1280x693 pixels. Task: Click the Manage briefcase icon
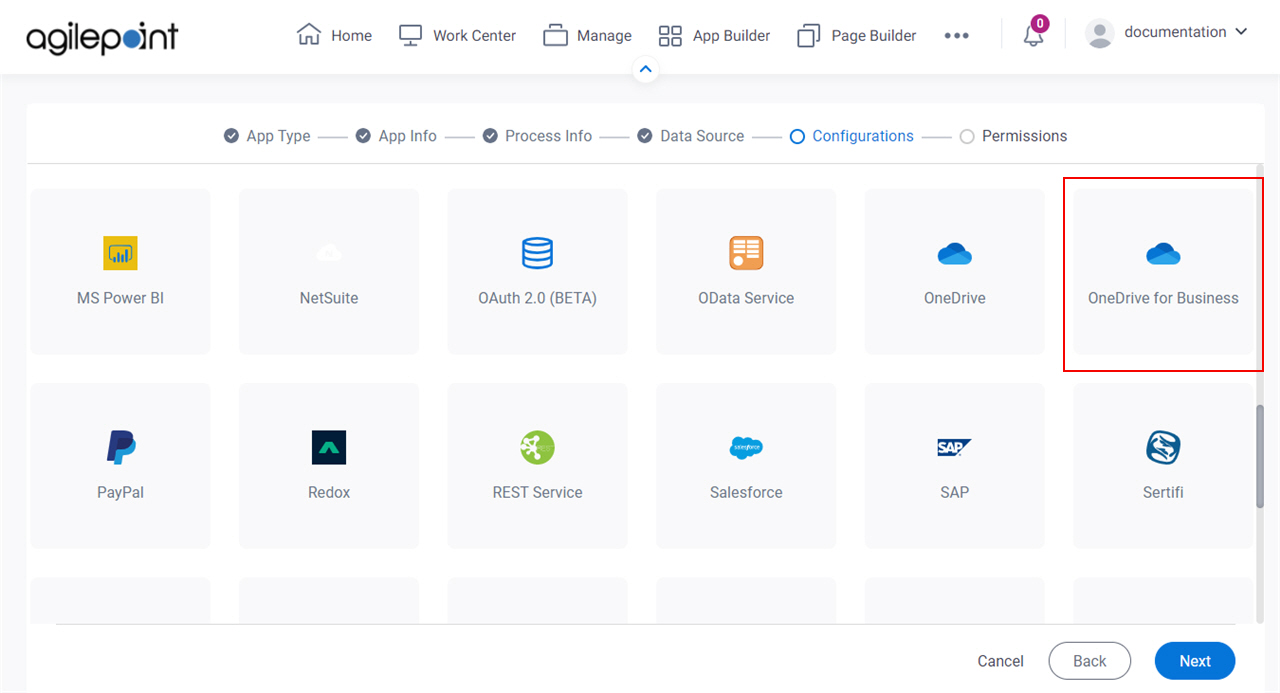(x=555, y=36)
